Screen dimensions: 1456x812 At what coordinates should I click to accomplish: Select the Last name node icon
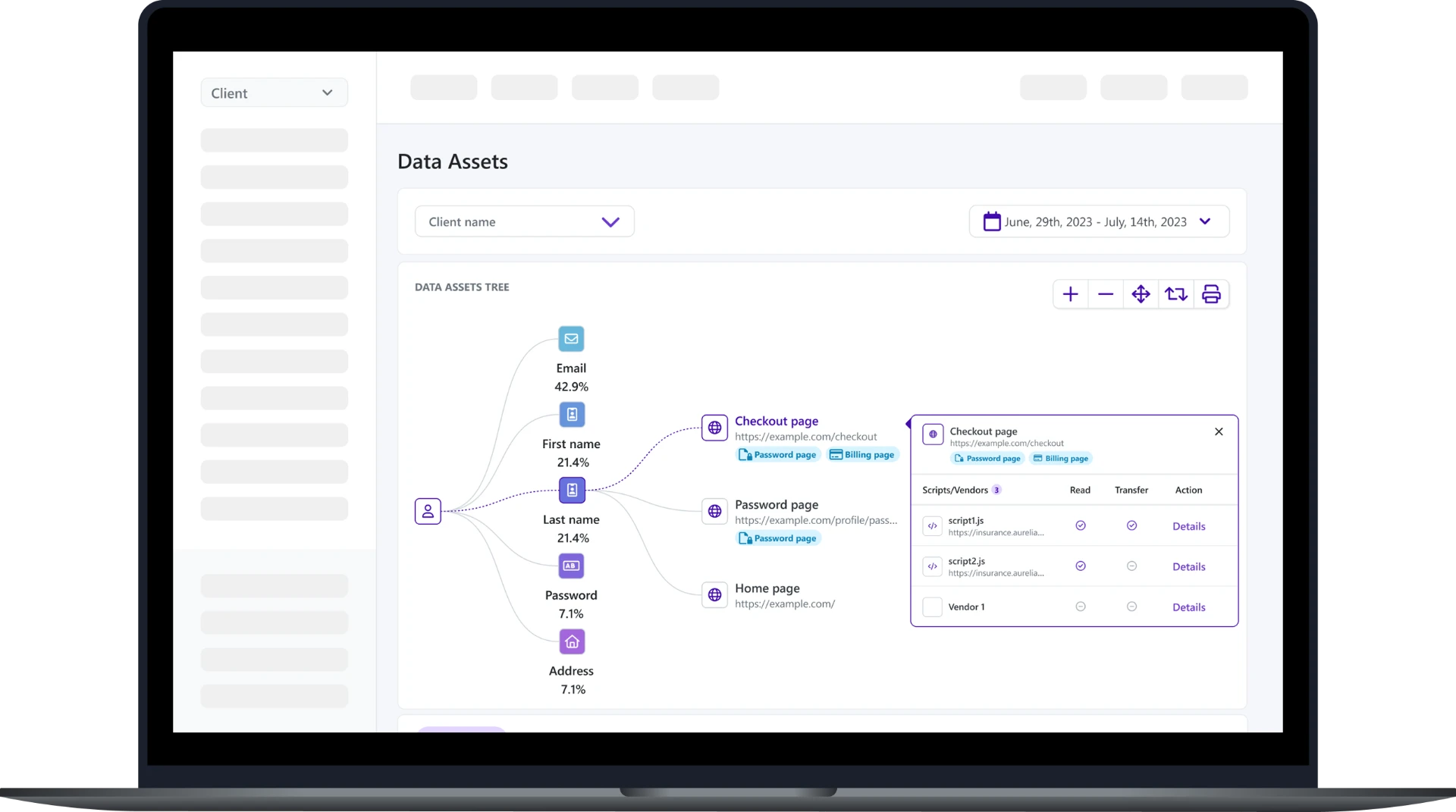point(572,491)
